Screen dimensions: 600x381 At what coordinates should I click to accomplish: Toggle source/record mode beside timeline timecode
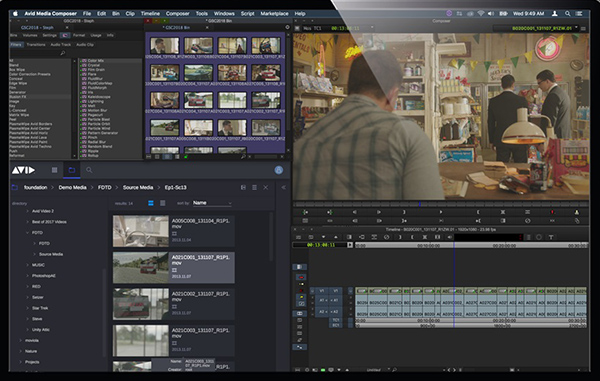[x=350, y=245]
